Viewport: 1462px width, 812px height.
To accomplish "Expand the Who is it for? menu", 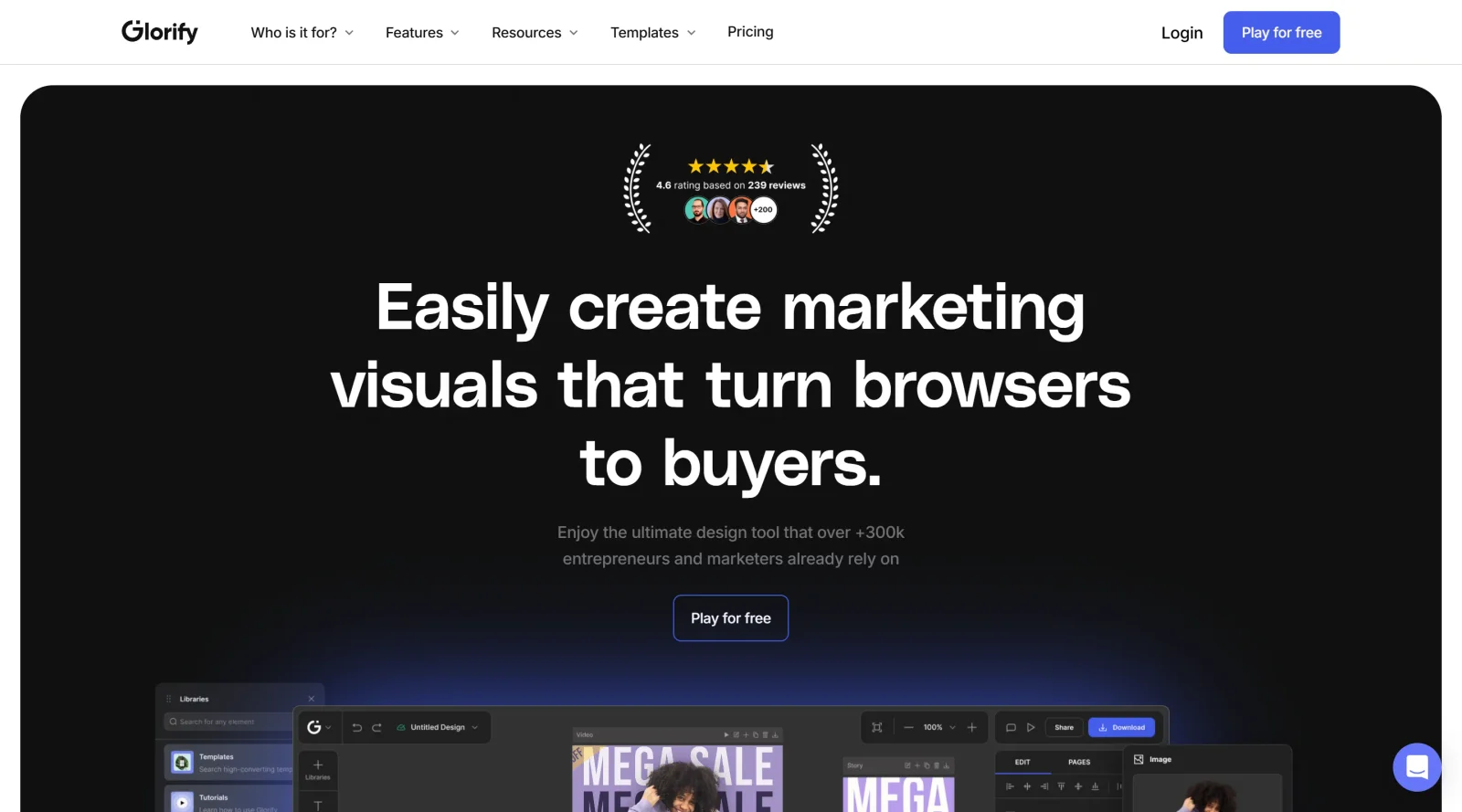I will [302, 32].
